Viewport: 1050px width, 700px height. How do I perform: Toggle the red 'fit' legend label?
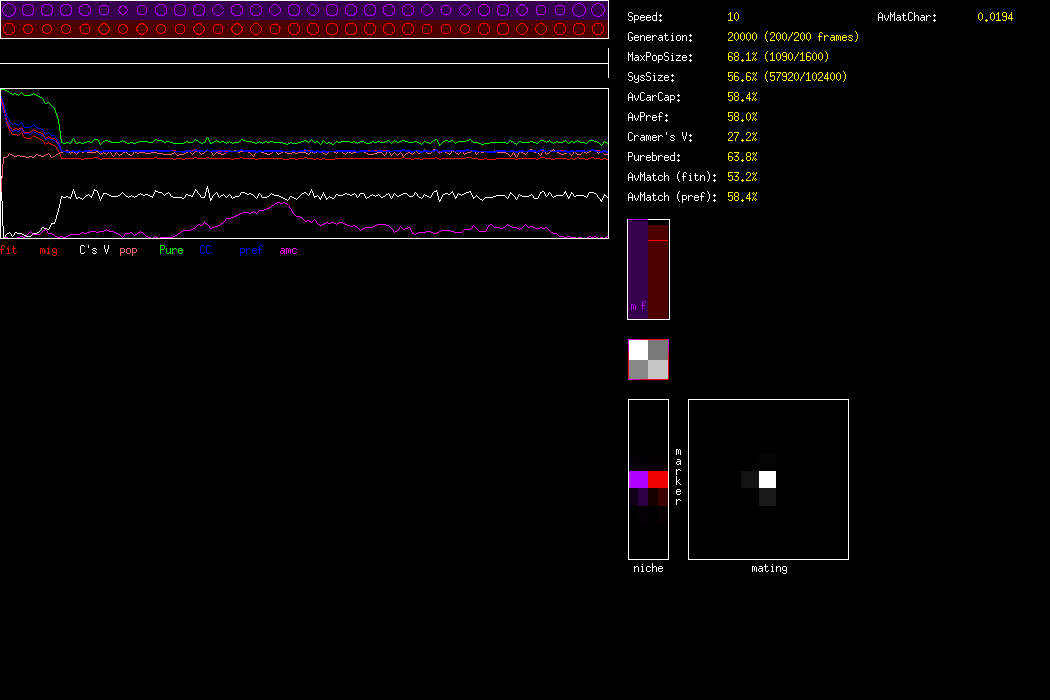pyautogui.click(x=9, y=250)
